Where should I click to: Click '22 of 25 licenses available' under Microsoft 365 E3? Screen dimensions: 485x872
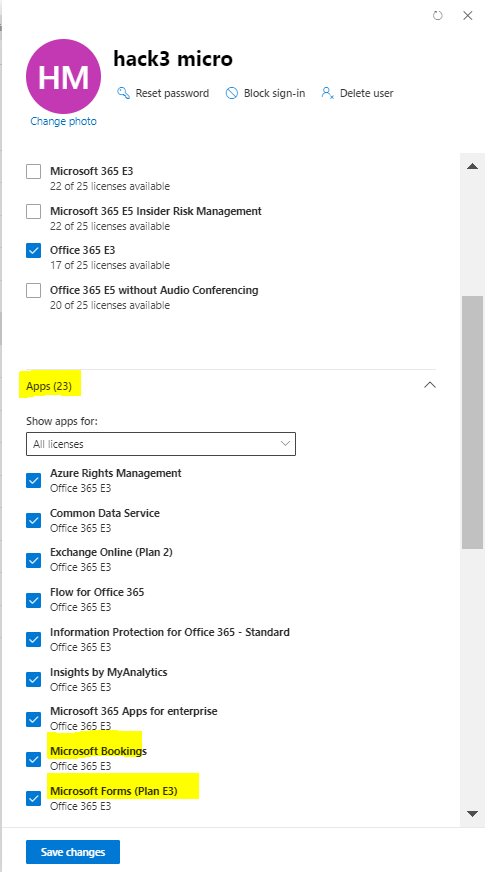click(110, 186)
